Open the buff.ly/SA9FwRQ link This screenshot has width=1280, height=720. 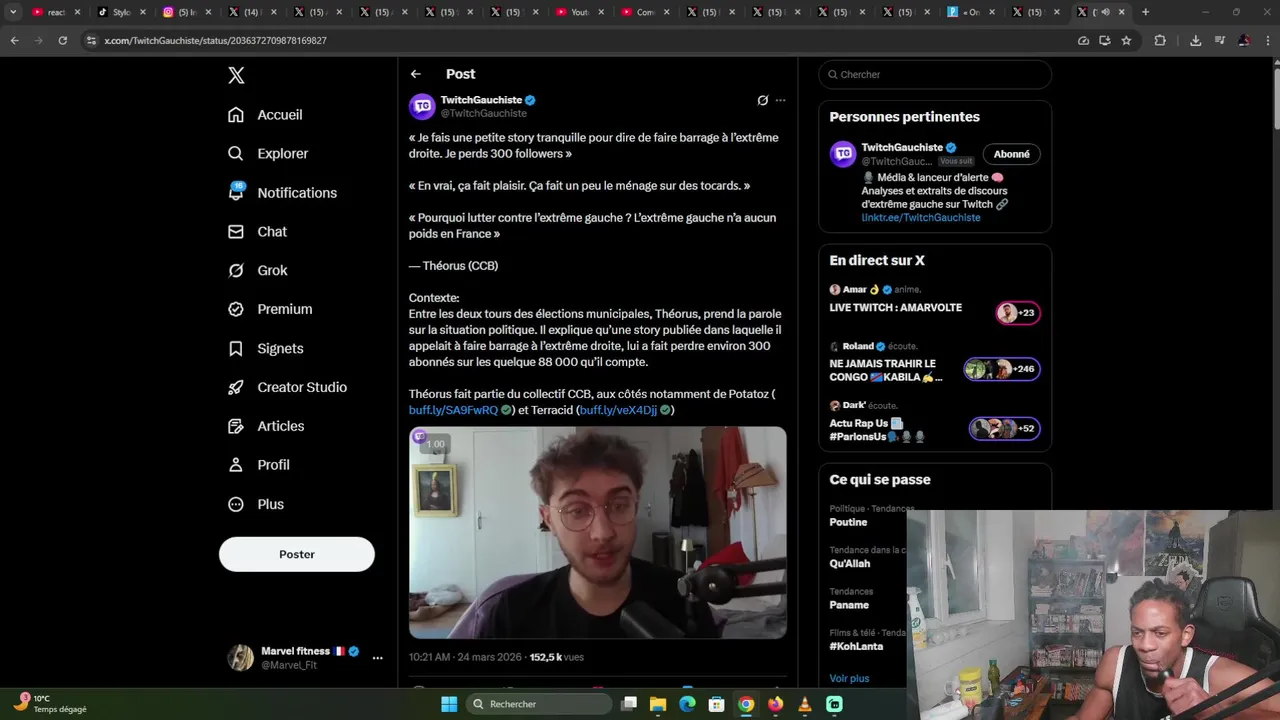click(x=453, y=411)
